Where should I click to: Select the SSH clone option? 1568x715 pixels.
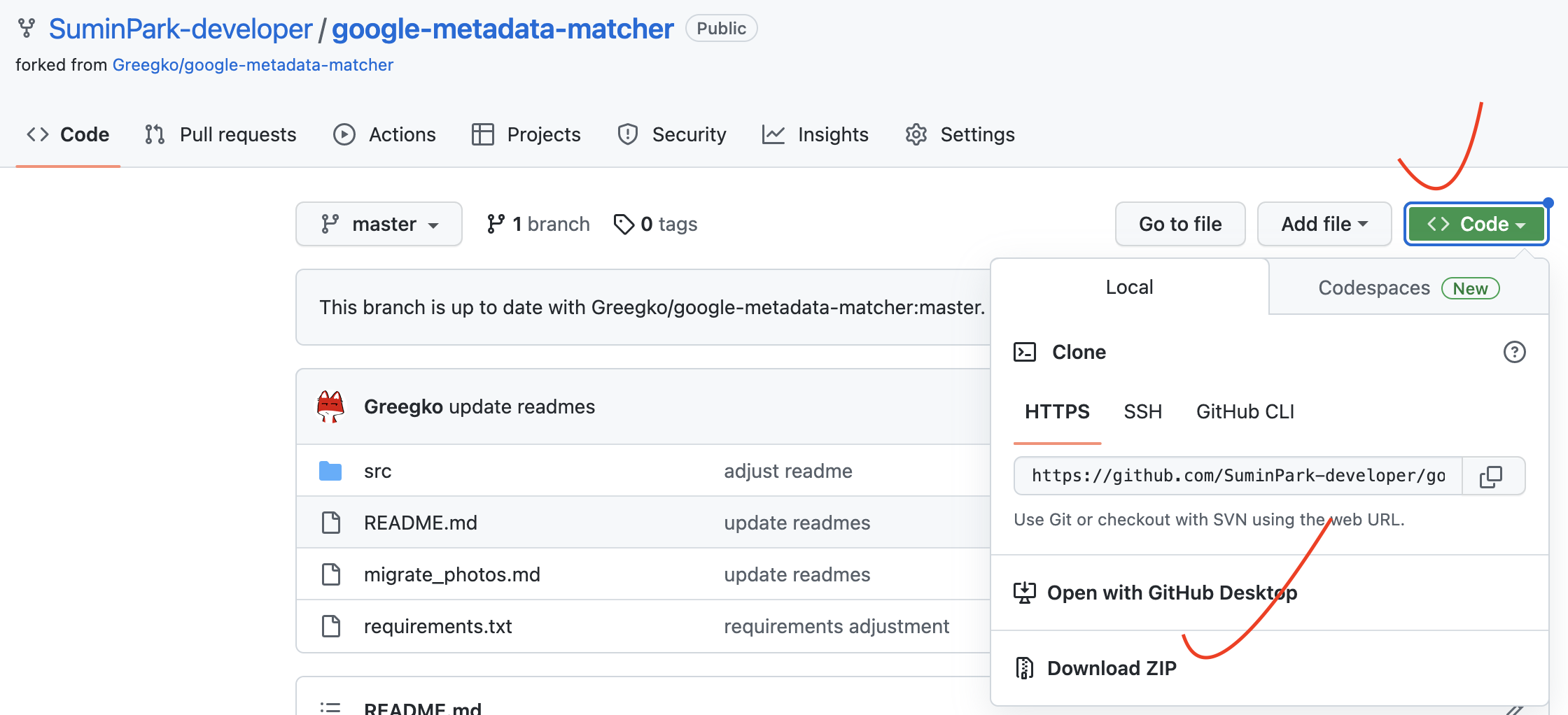coord(1142,411)
